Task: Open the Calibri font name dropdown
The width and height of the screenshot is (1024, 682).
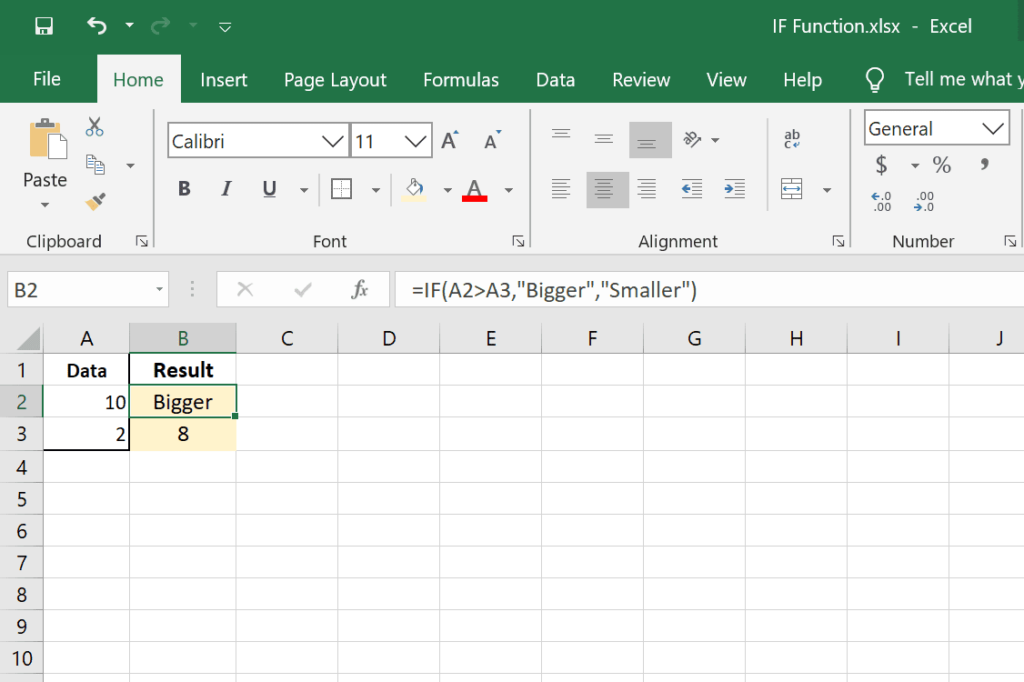Action: pos(332,141)
